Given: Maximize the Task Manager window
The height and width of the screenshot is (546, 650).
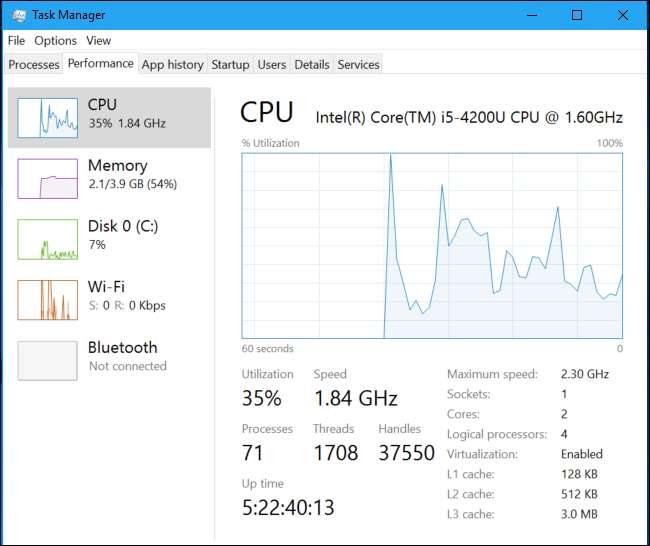Looking at the screenshot, I should pos(577,15).
